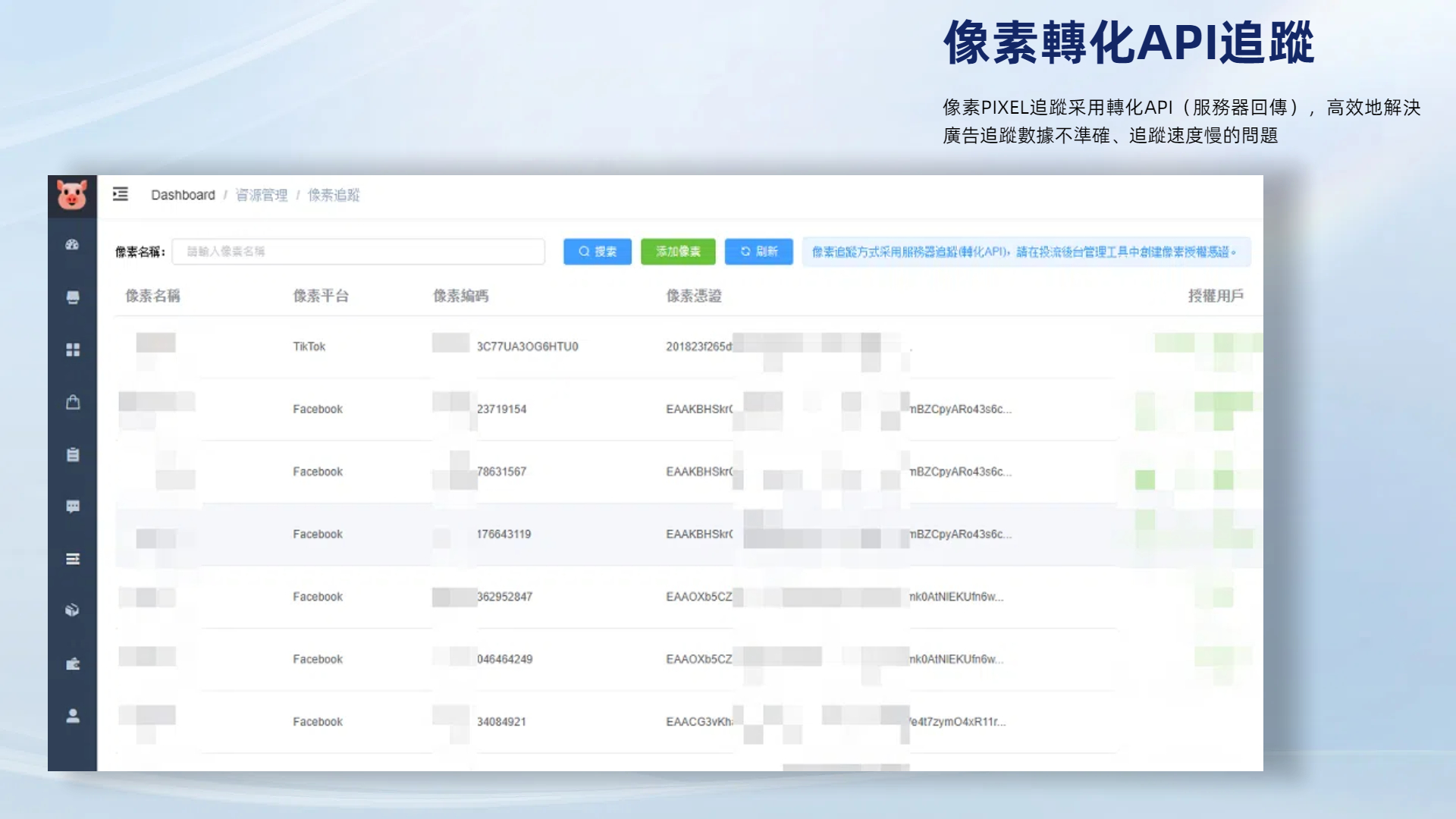Focus the 像素名稱 search input field

coord(359,252)
